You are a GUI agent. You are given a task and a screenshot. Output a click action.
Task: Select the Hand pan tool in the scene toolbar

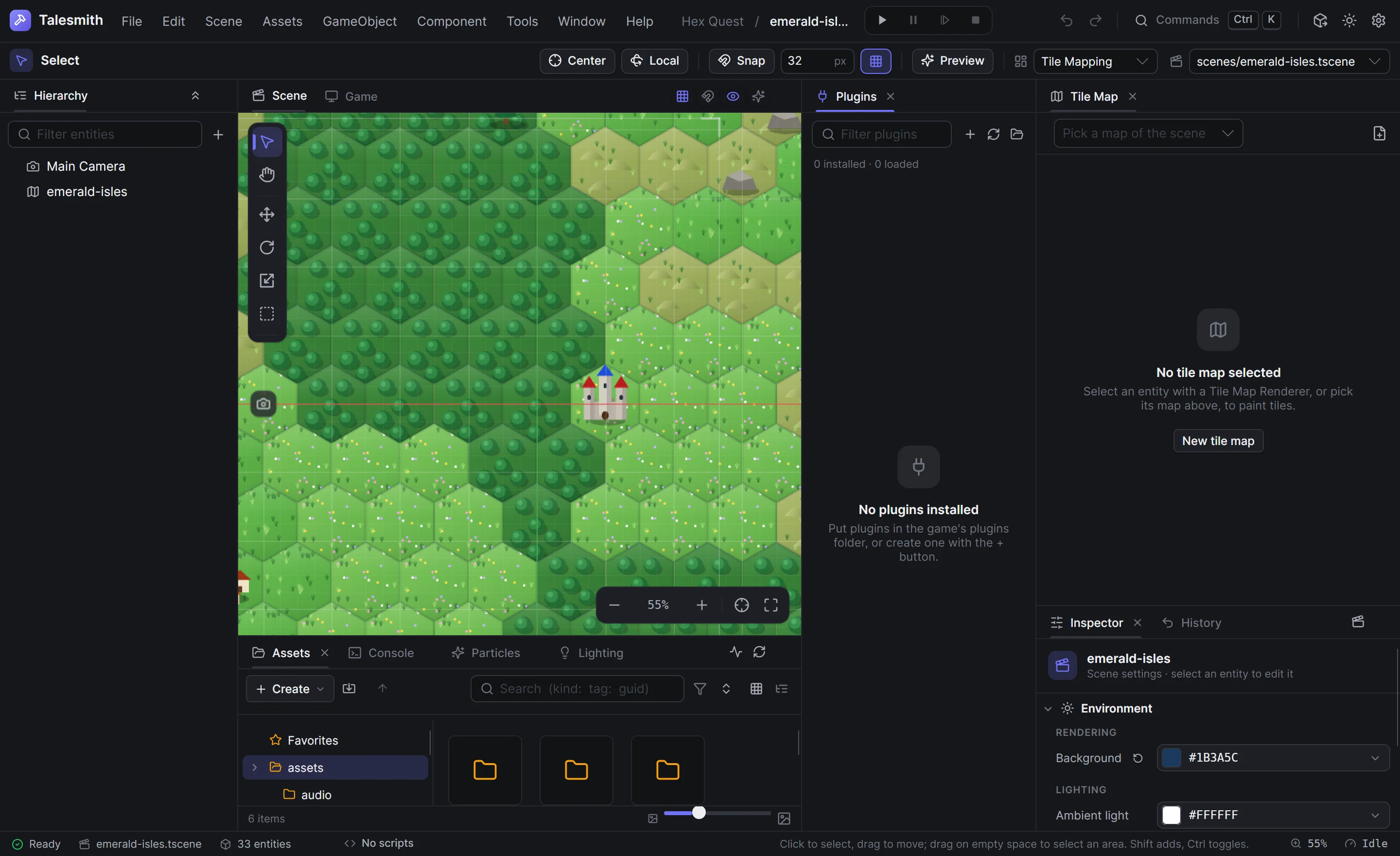[266, 175]
